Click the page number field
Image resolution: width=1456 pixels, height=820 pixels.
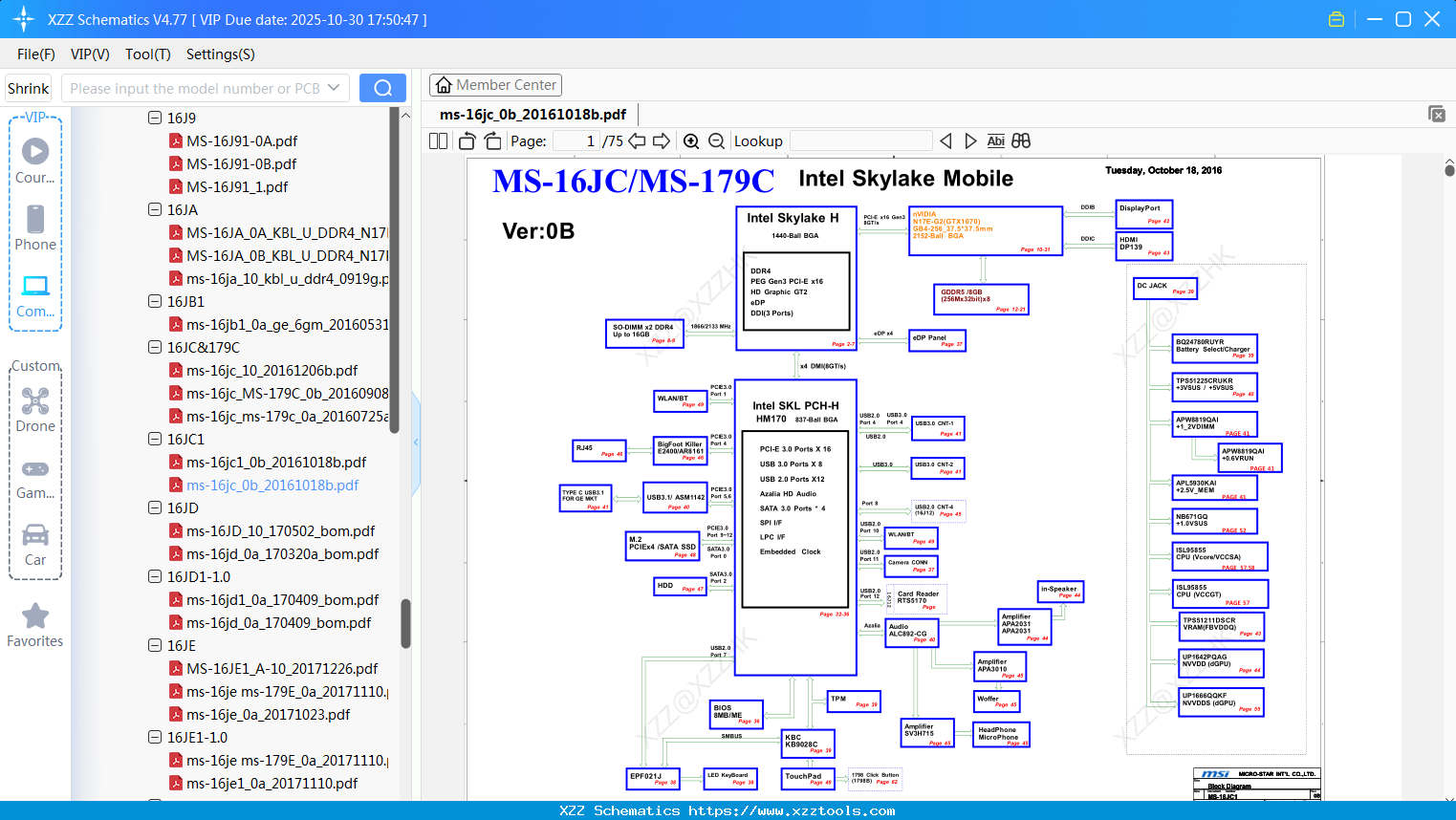(576, 141)
